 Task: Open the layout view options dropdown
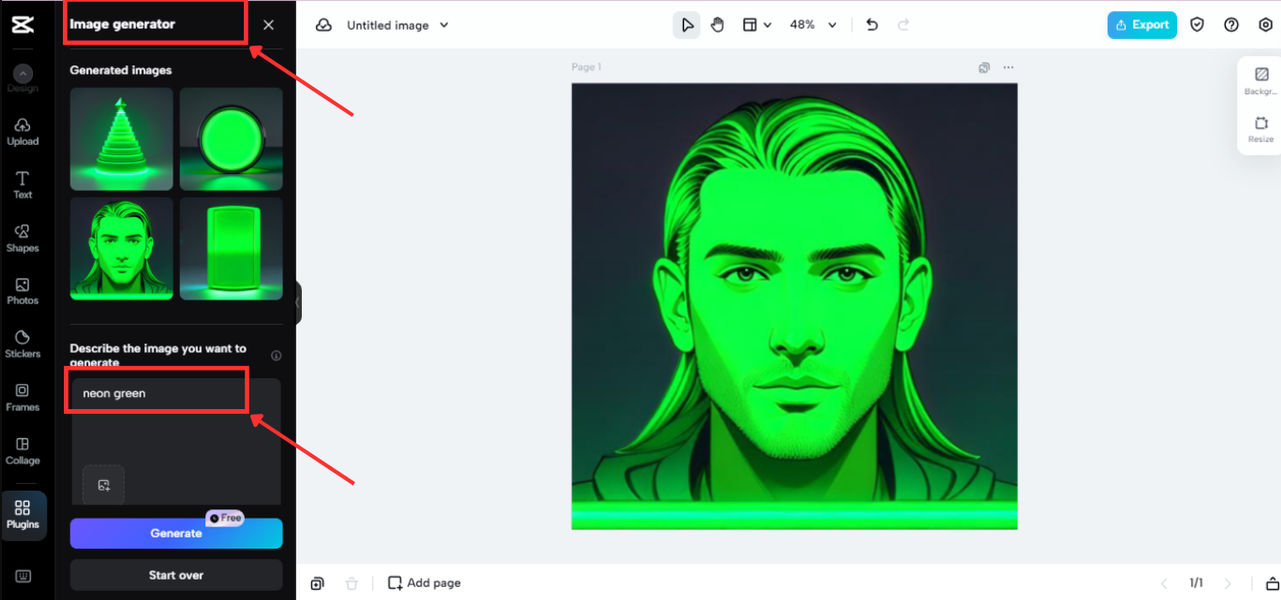(x=757, y=25)
